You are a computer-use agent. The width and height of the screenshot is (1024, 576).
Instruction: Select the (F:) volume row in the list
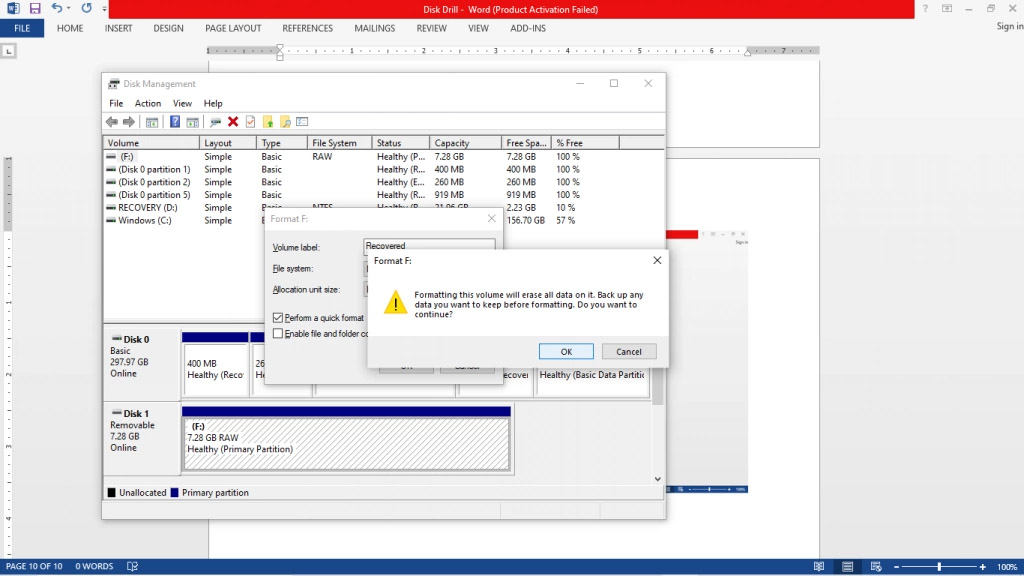click(383, 157)
